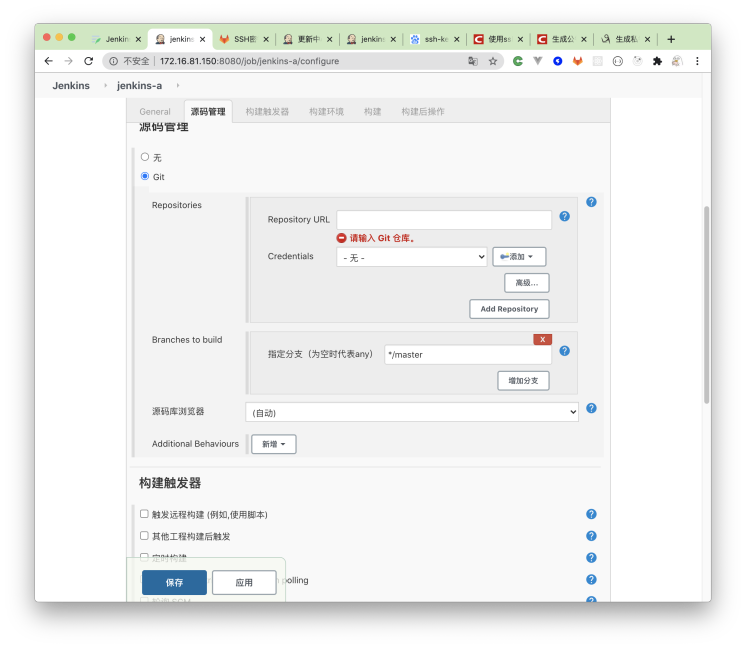
Task: Open the blue circular extension icon
Action: [x=558, y=61]
